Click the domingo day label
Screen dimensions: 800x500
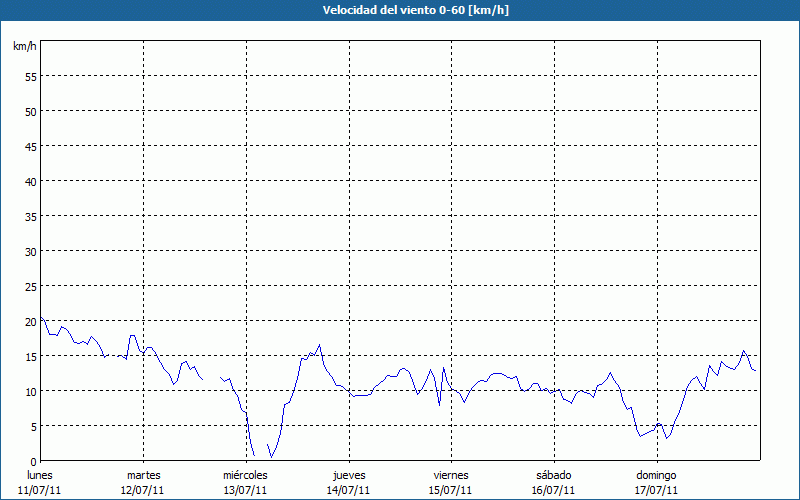657,475
